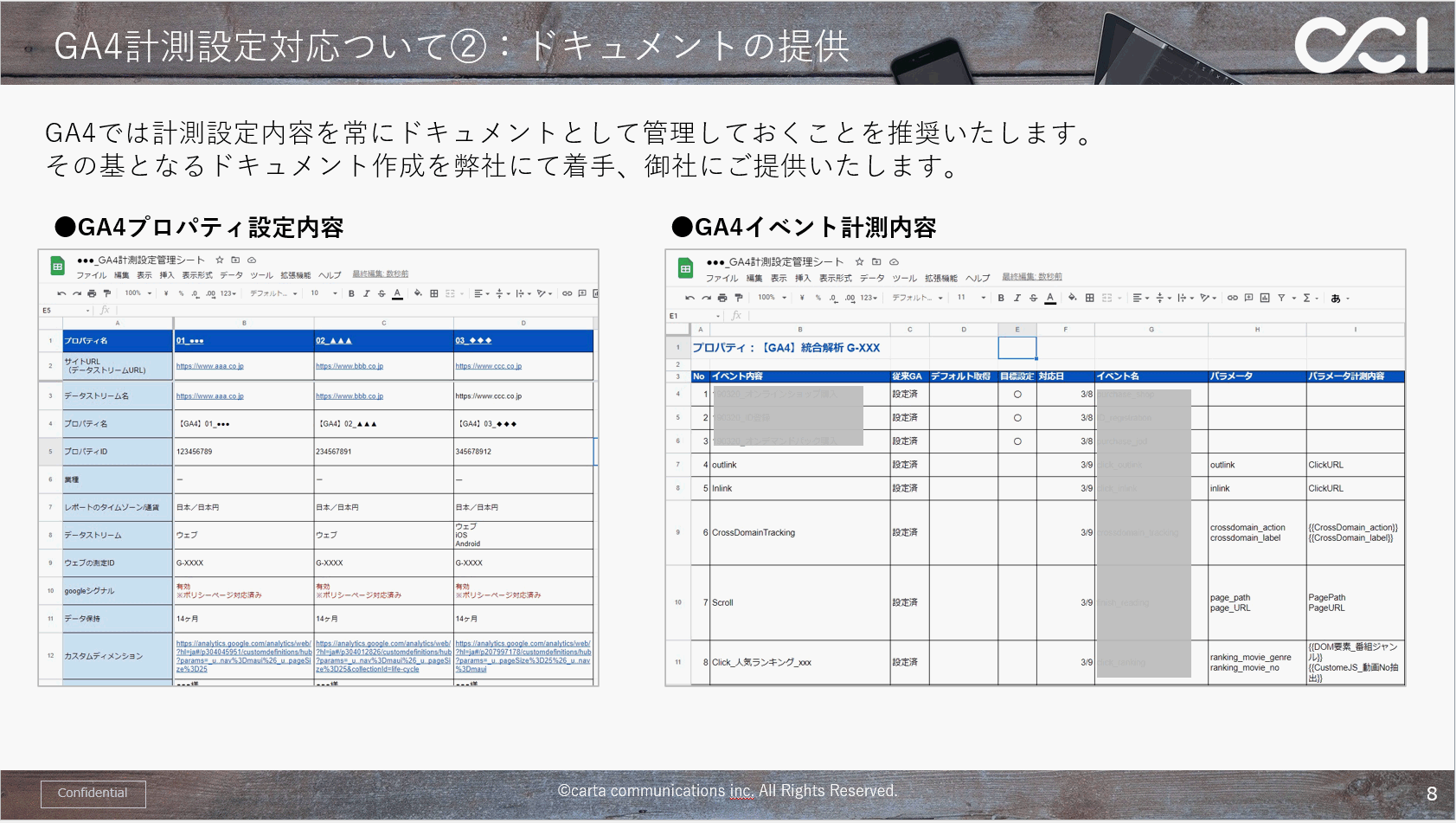Click Undo in the GA4プロパティ設定内容 sheet toolbar
1456x823 pixels.
click(61, 293)
